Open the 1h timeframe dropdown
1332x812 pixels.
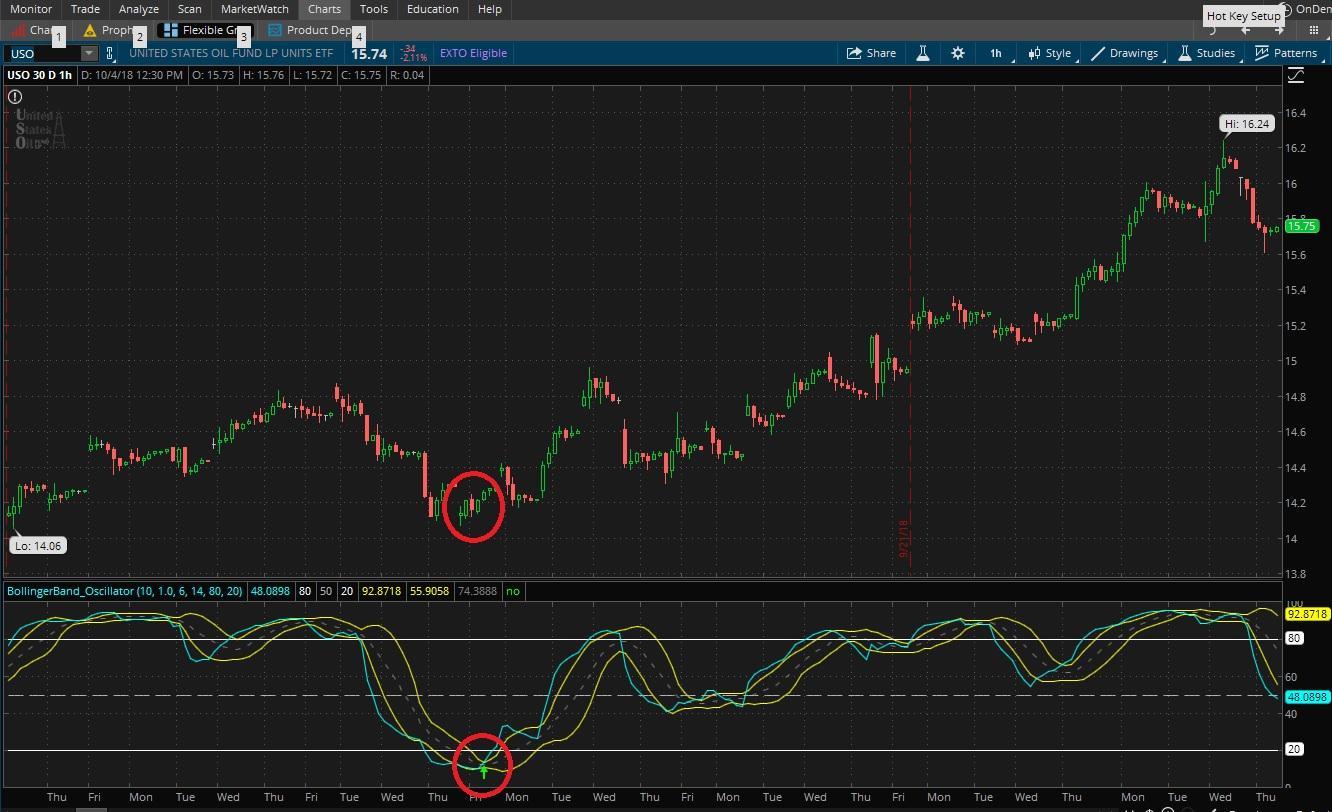[997, 53]
